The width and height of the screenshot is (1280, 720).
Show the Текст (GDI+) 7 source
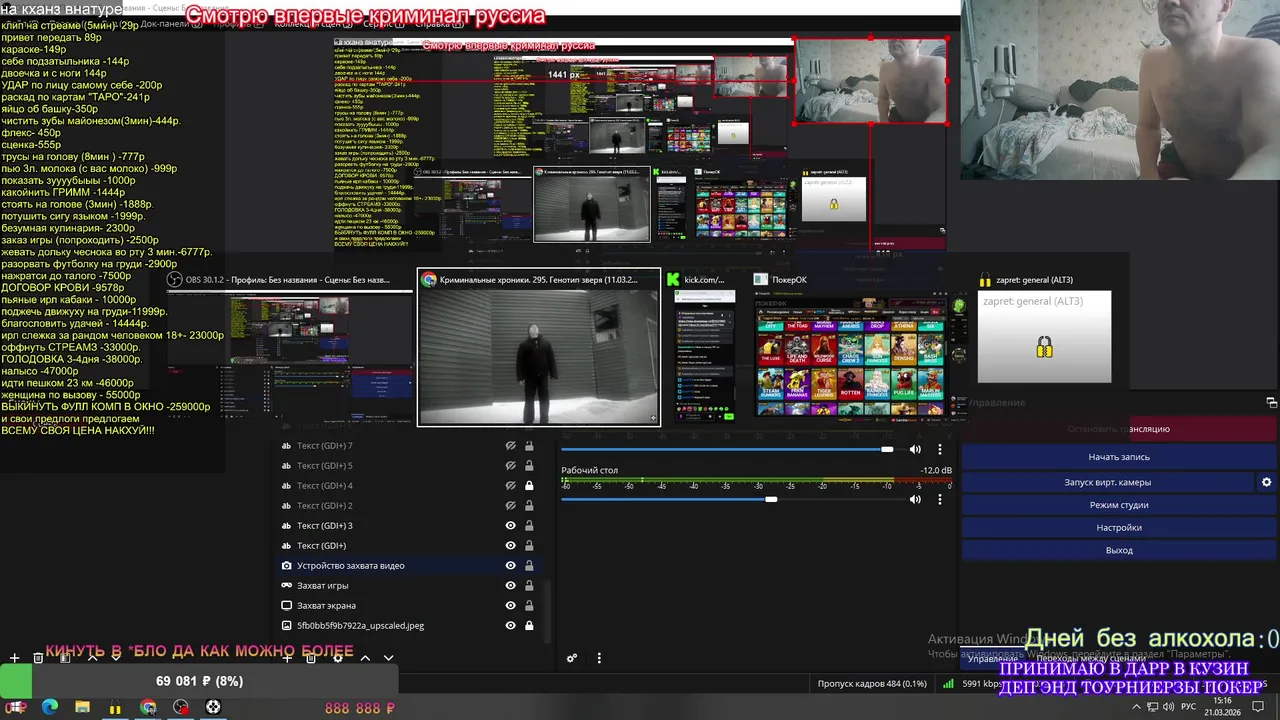(x=511, y=446)
